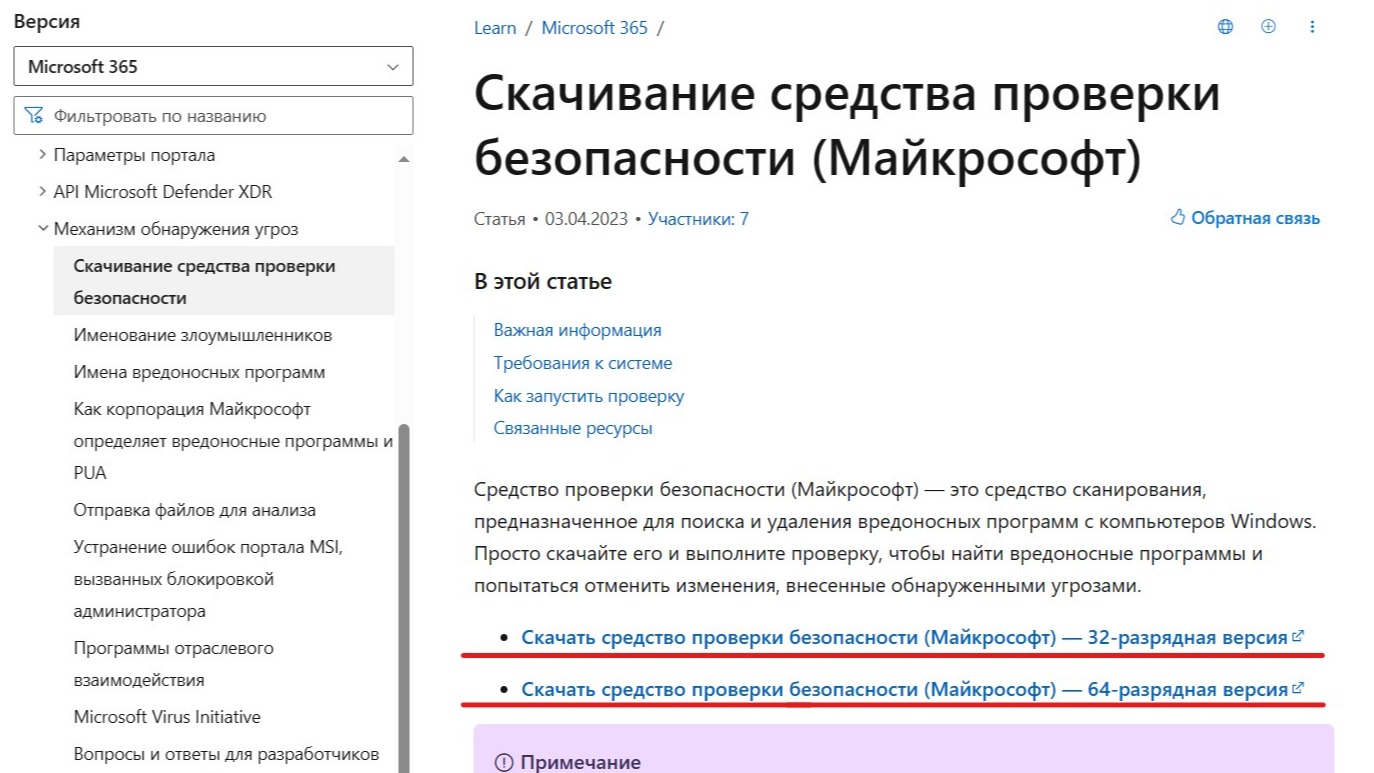
Task: Click external link icon after 32-разрядная версия
Action: coord(1298,636)
